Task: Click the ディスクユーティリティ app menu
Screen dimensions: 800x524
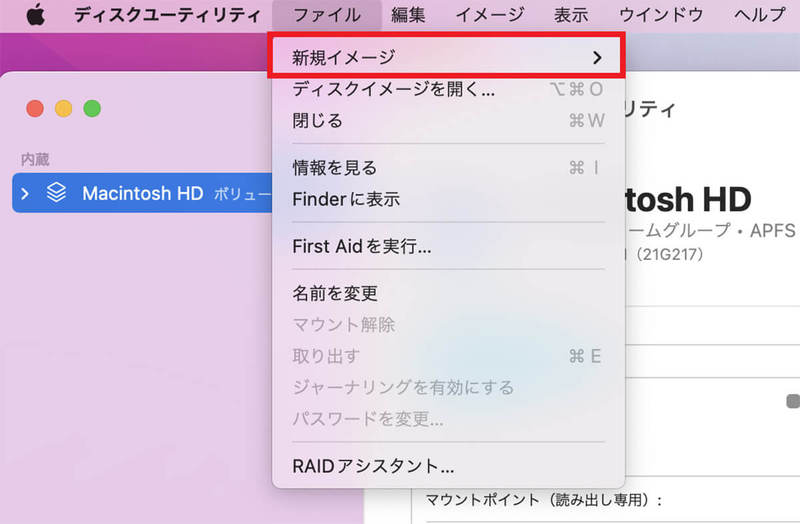Action: coord(167,15)
